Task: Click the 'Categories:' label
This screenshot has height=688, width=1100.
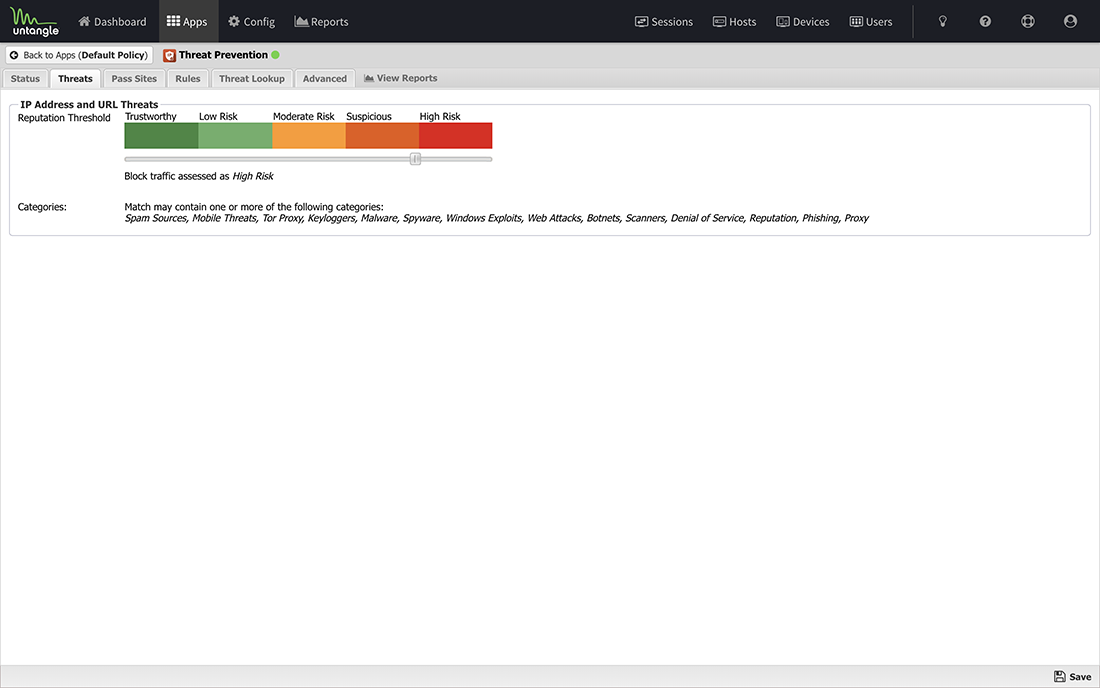Action: (42, 207)
